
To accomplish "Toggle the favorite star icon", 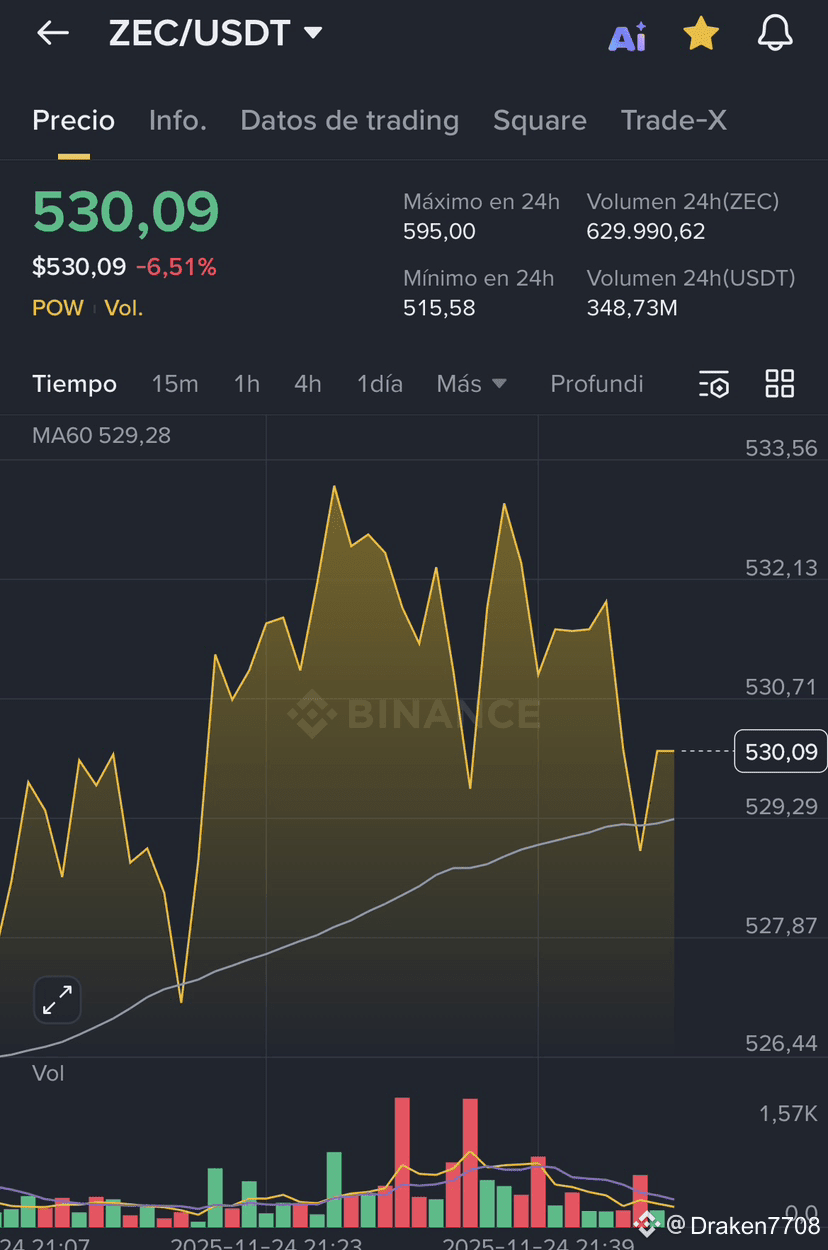I will click(x=701, y=35).
